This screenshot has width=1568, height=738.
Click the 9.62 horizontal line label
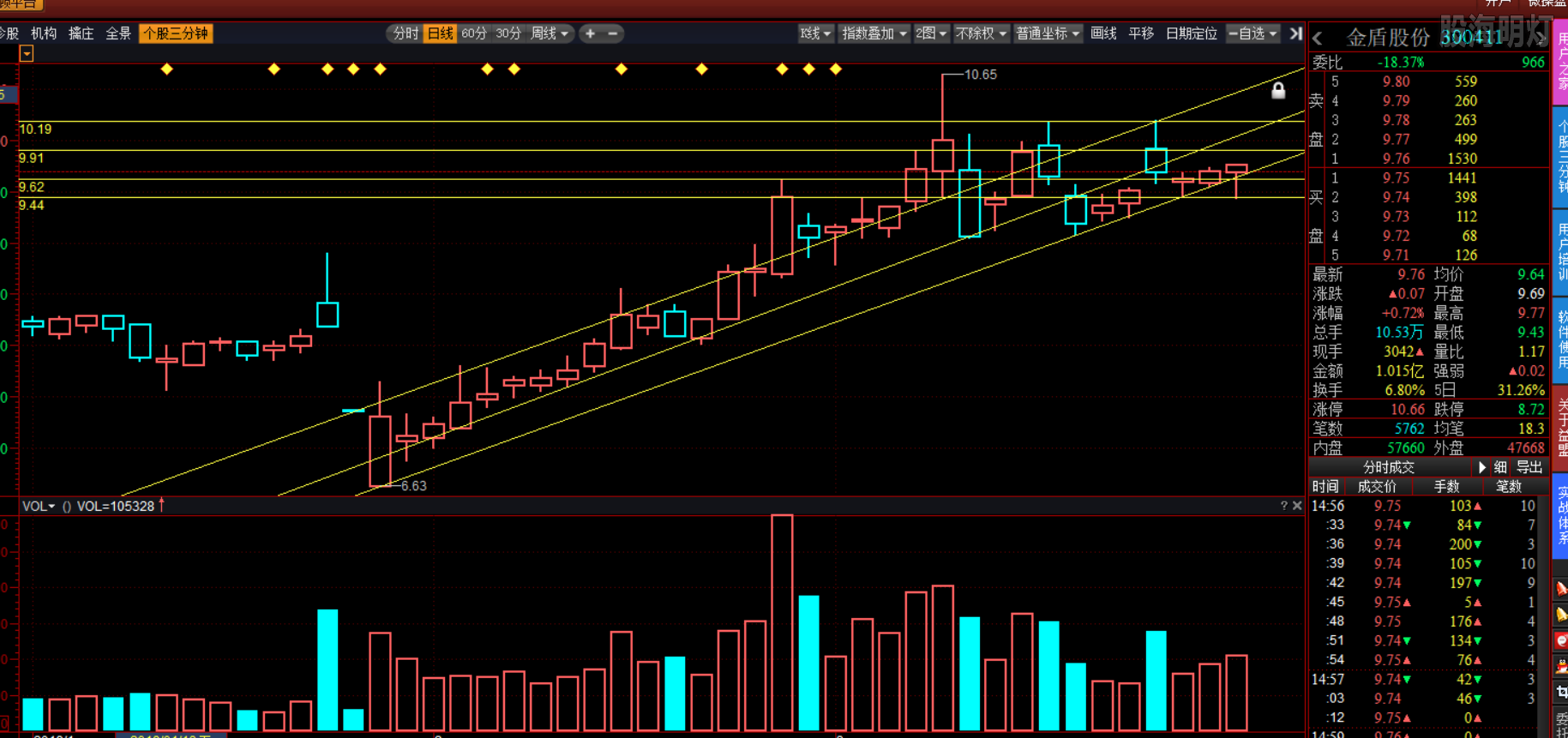click(32, 187)
